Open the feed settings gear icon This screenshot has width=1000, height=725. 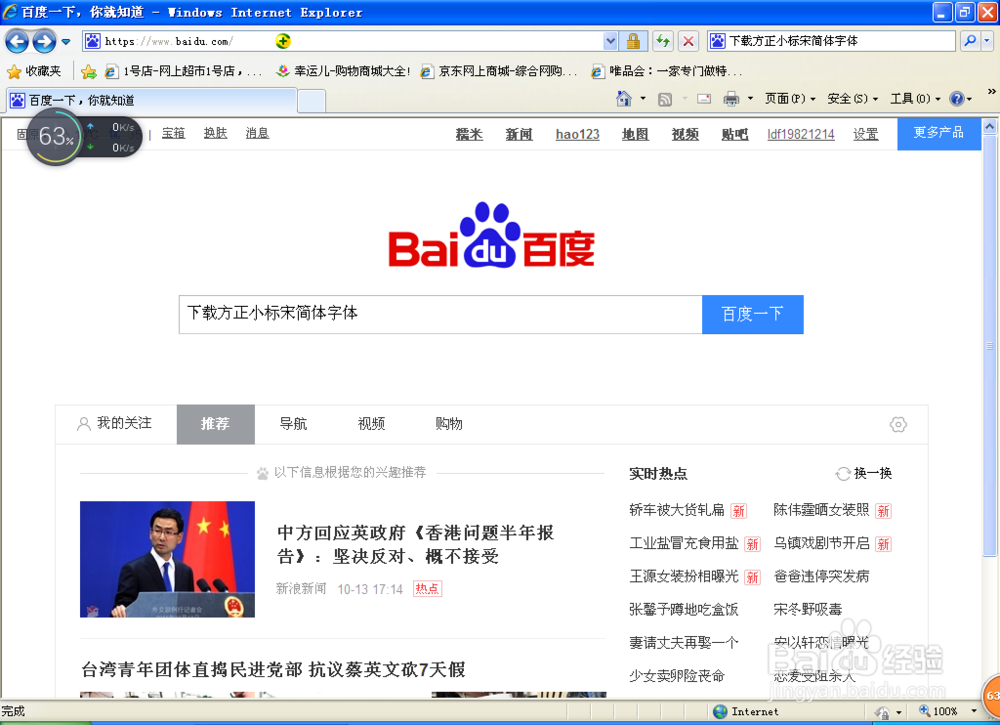coord(898,424)
